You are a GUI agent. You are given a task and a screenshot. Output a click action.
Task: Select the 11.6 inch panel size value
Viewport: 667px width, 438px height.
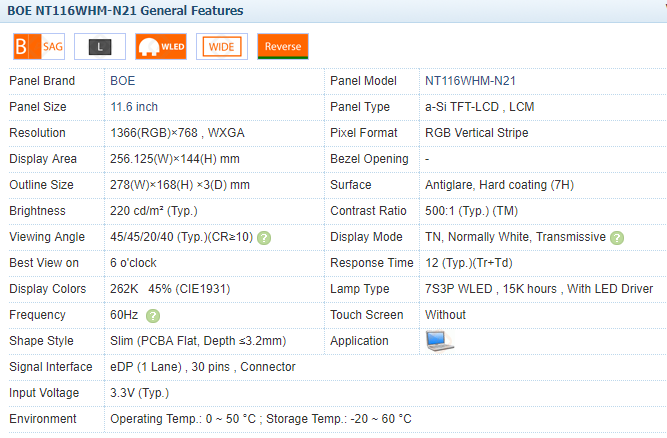[x=134, y=107]
